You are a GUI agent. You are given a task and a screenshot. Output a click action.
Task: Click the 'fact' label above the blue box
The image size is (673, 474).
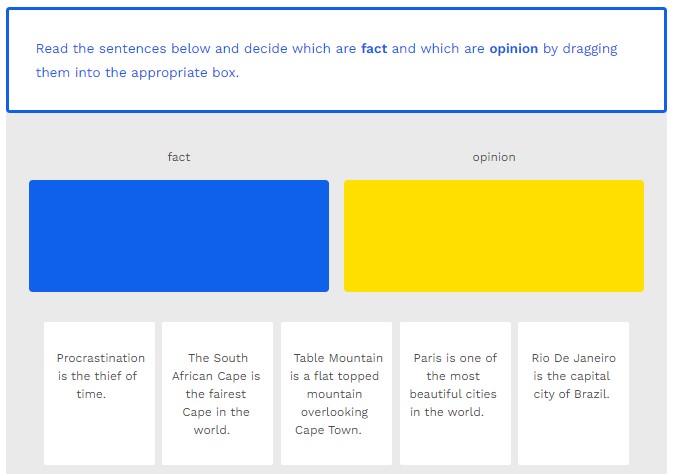tap(179, 157)
